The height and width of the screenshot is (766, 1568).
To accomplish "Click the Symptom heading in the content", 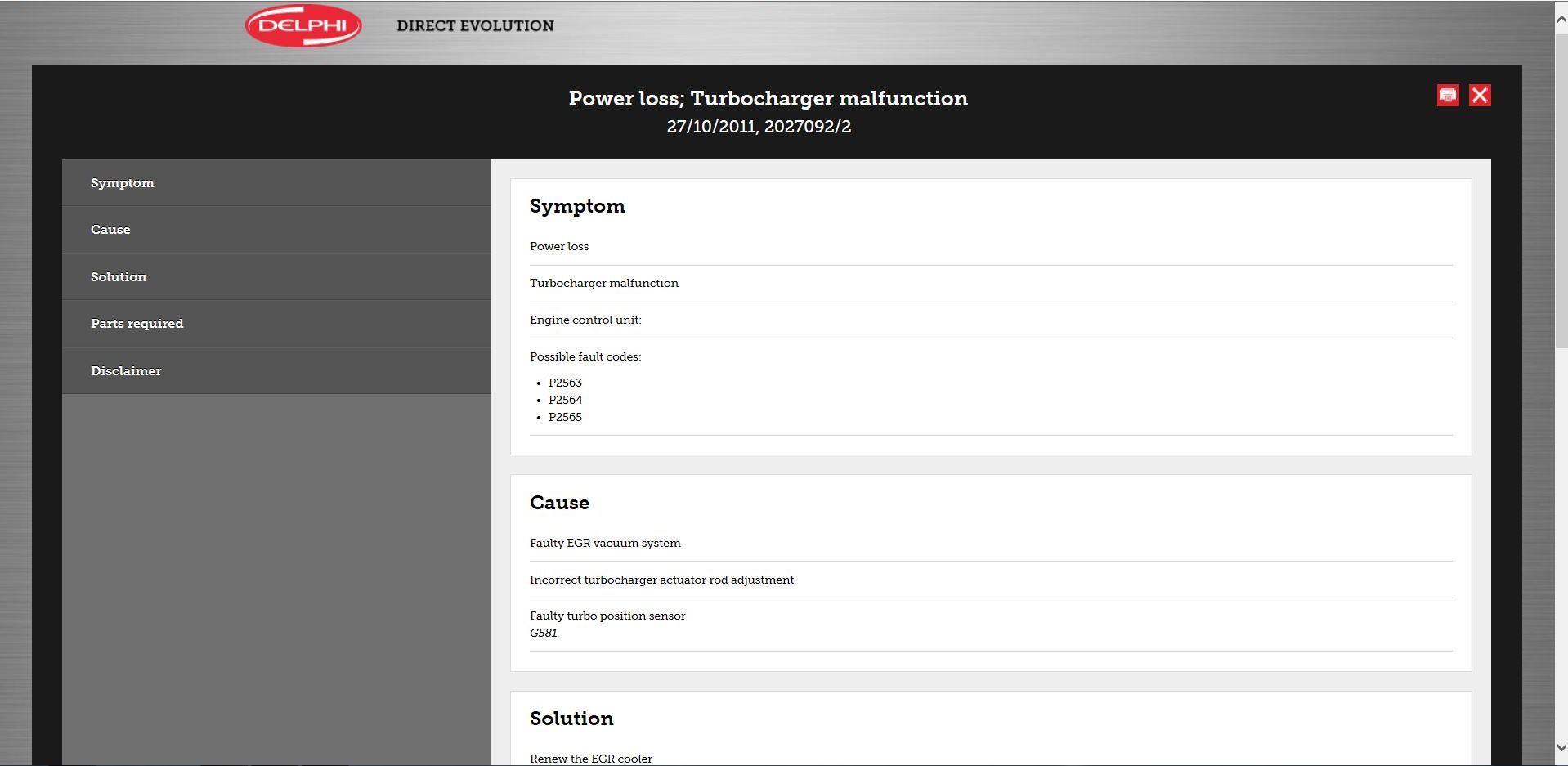I will (x=577, y=206).
